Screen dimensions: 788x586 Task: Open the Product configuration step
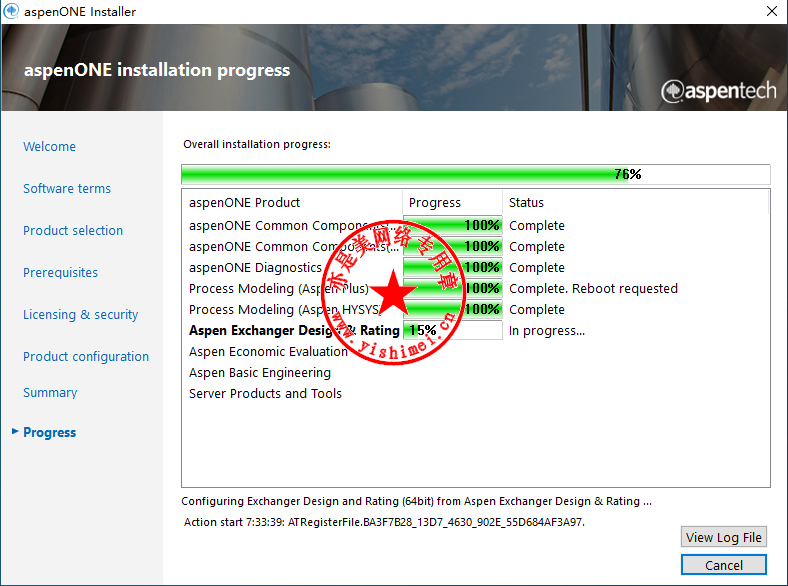click(86, 356)
